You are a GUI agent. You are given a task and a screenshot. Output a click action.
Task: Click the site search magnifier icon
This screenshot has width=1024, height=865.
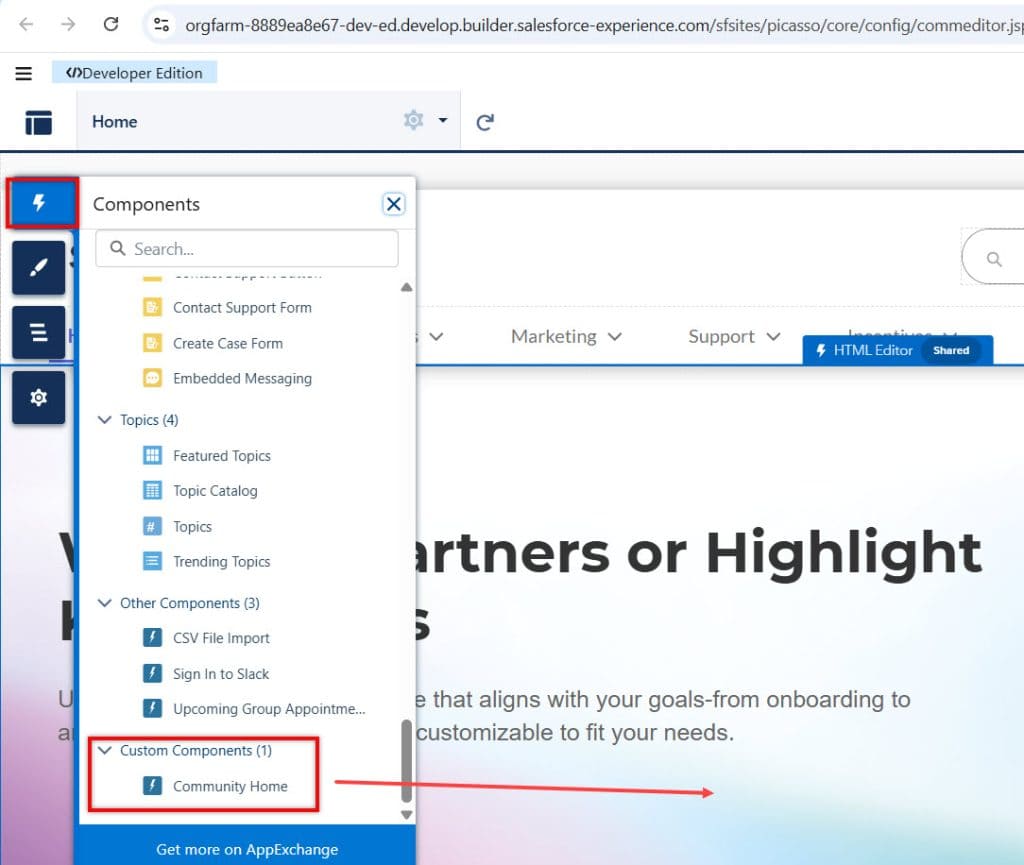(x=994, y=259)
